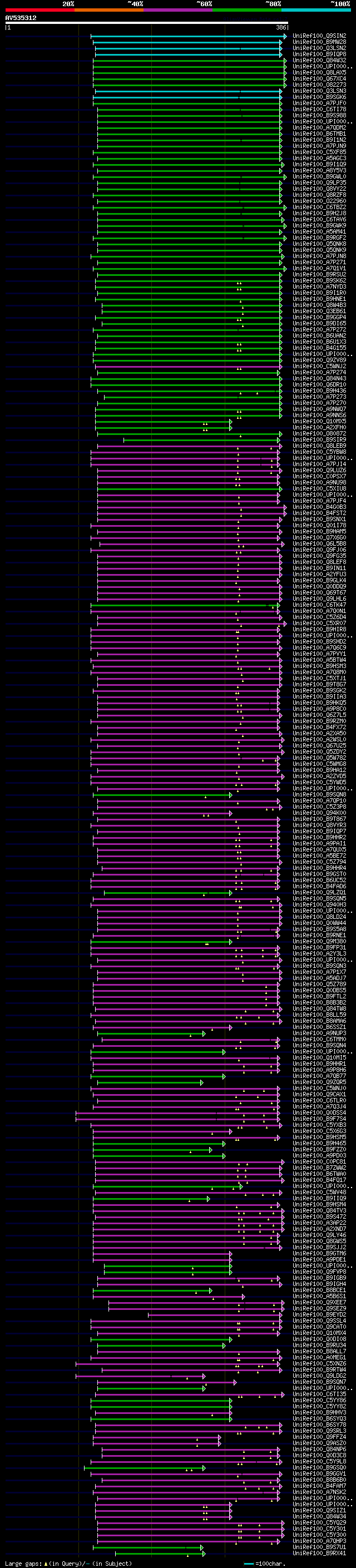Select subject label UniRef100_B9S988
The image size is (356, 1568).
(319, 115)
